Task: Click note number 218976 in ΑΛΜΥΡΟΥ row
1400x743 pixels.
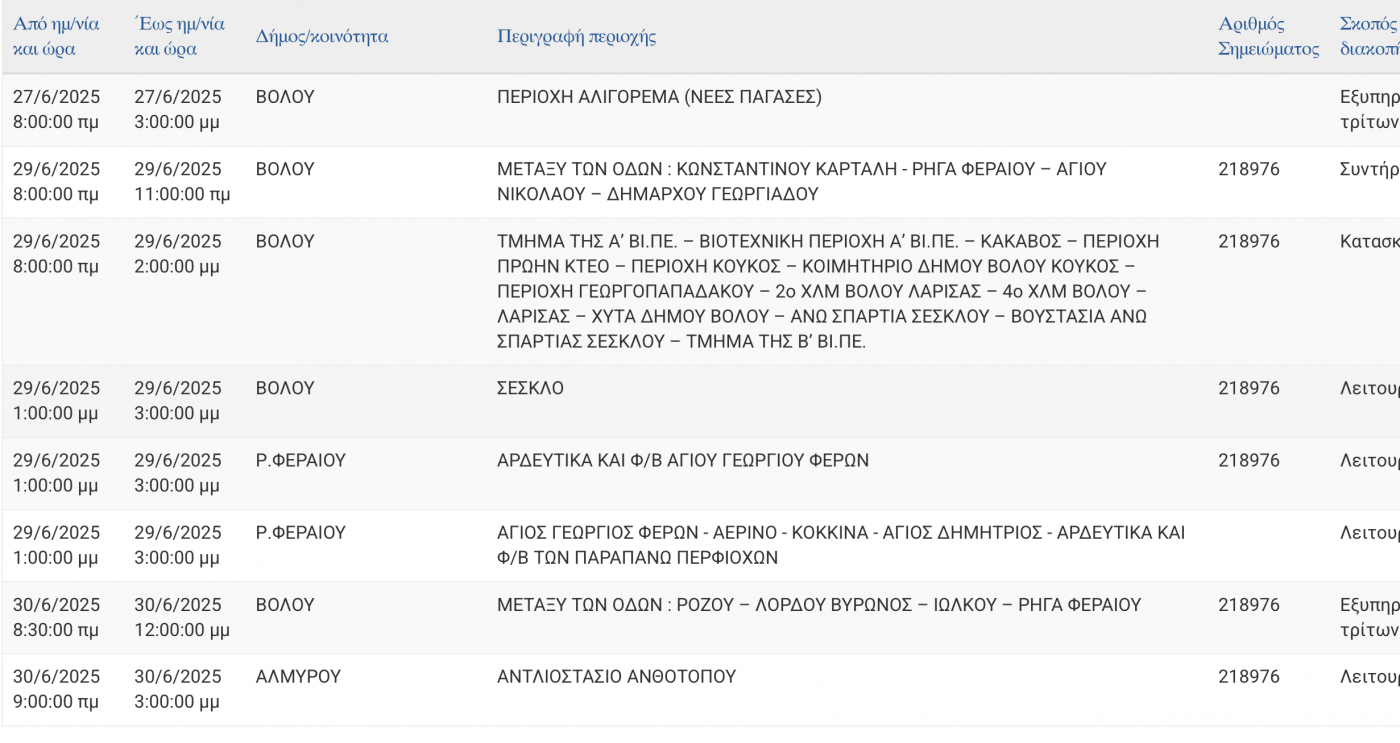Action: click(x=1248, y=677)
